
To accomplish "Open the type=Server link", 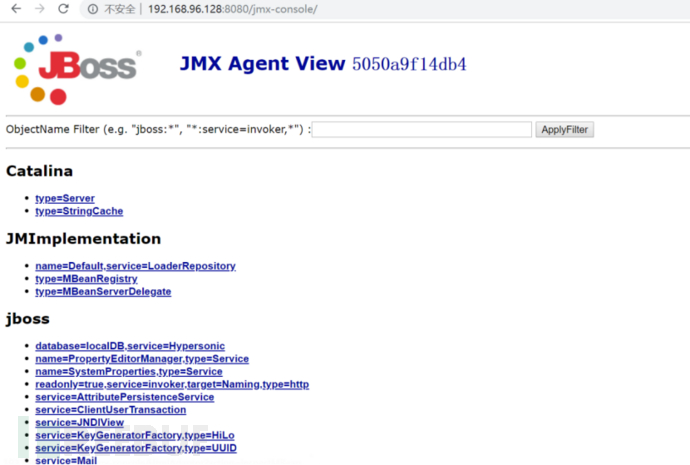I will click(x=65, y=198).
